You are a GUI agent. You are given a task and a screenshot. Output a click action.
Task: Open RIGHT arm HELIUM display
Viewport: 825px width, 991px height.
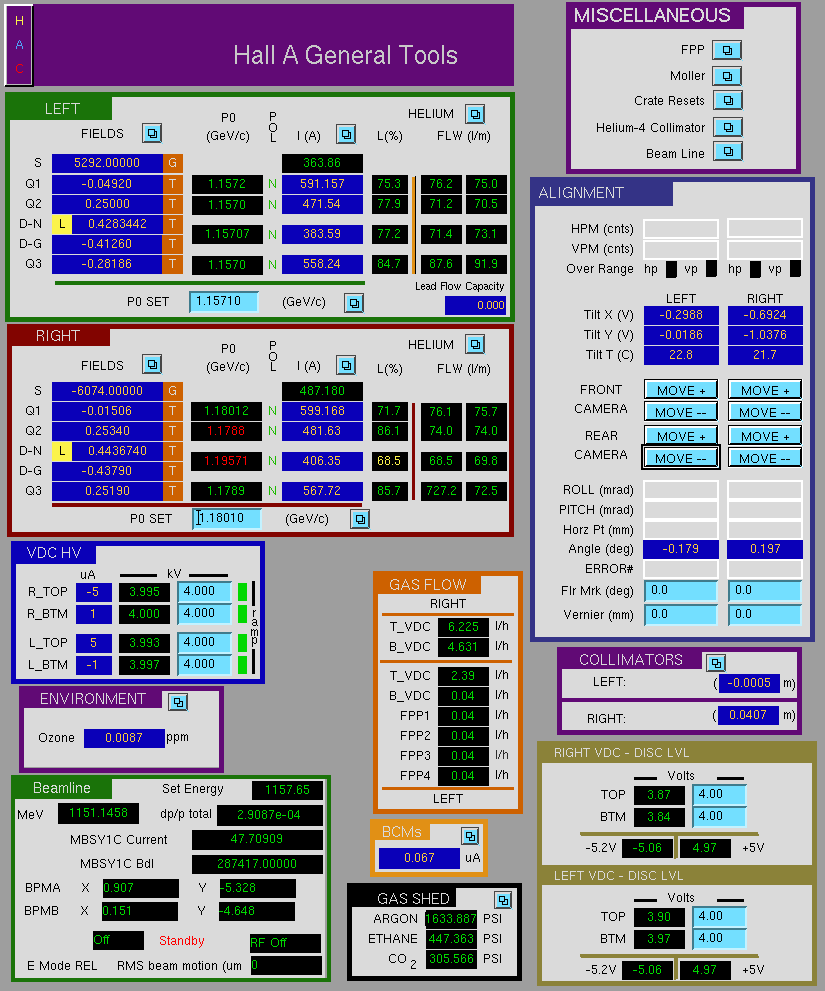point(475,344)
